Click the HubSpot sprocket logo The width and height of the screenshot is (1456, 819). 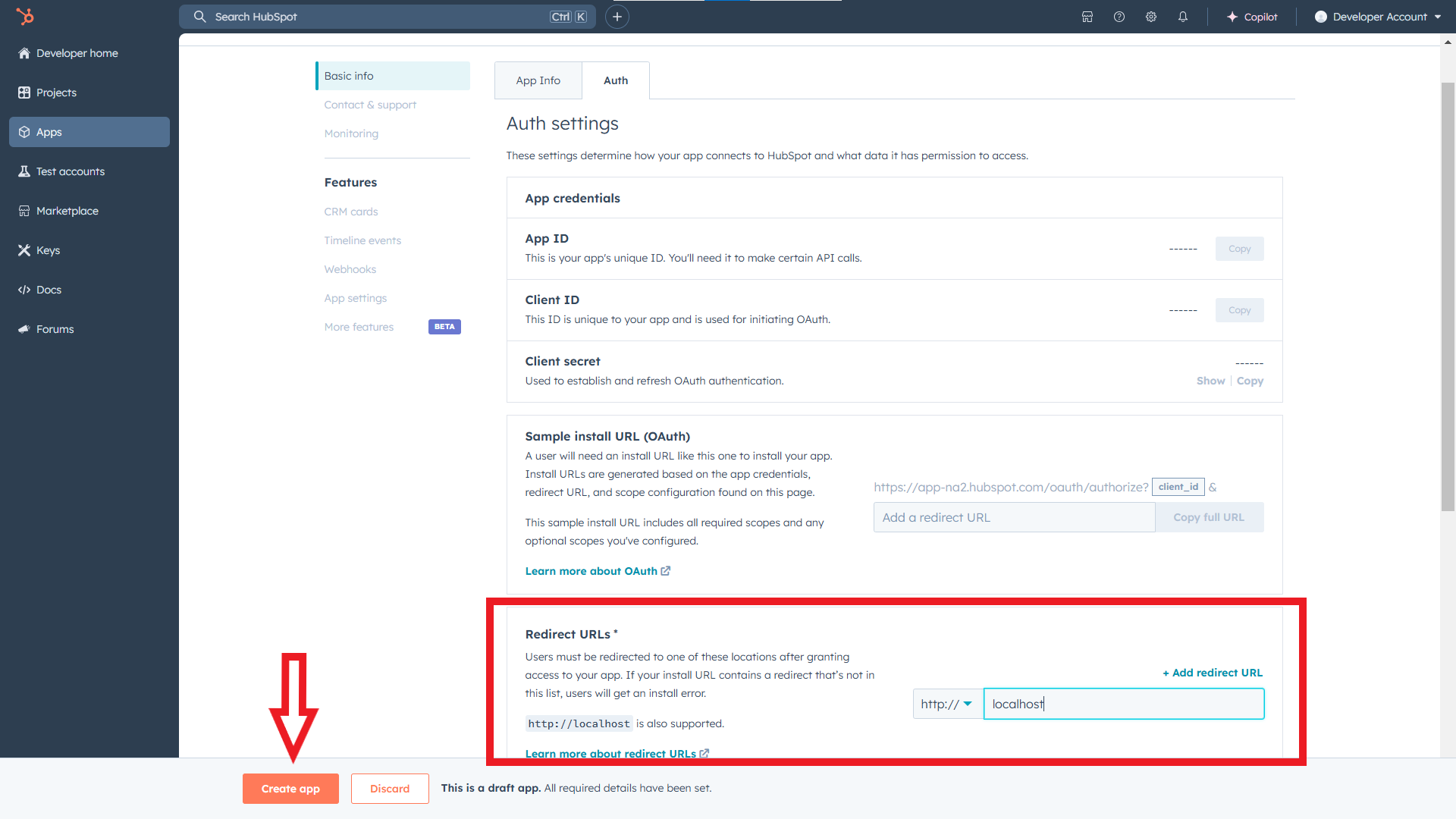pos(25,16)
